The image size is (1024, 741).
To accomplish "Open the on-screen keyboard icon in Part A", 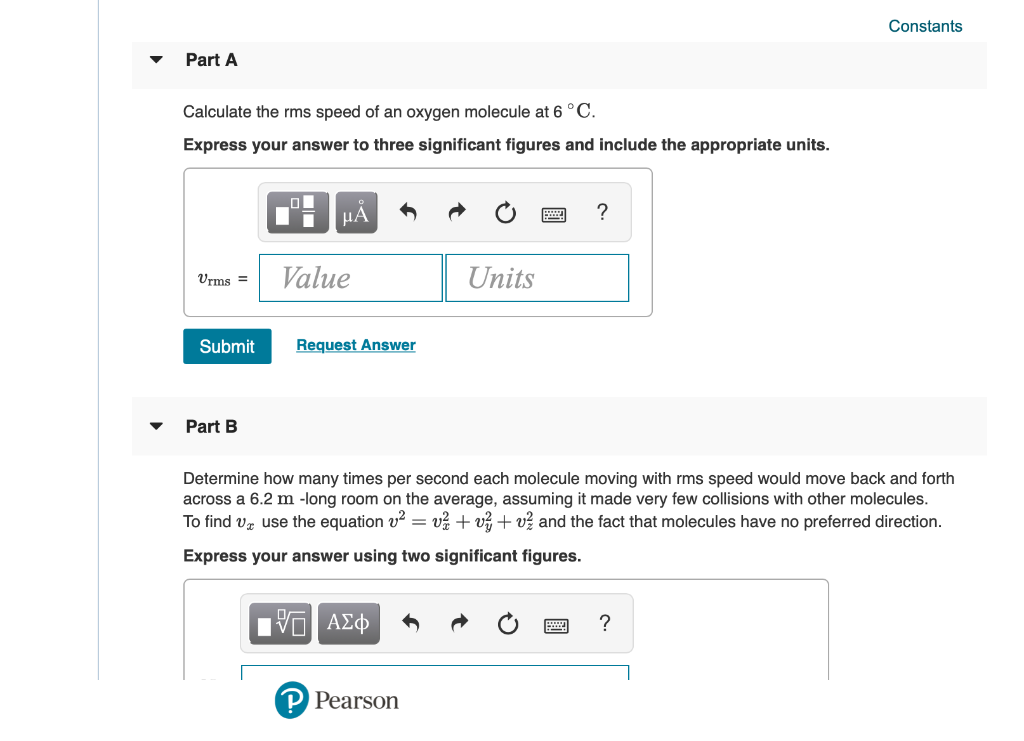I will (553, 213).
